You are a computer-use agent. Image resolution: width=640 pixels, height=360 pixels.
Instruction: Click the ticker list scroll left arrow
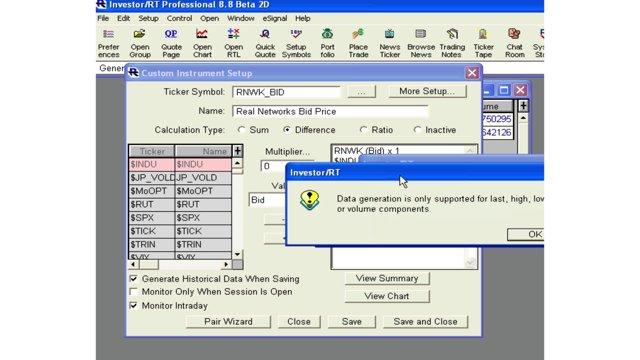(x=133, y=264)
